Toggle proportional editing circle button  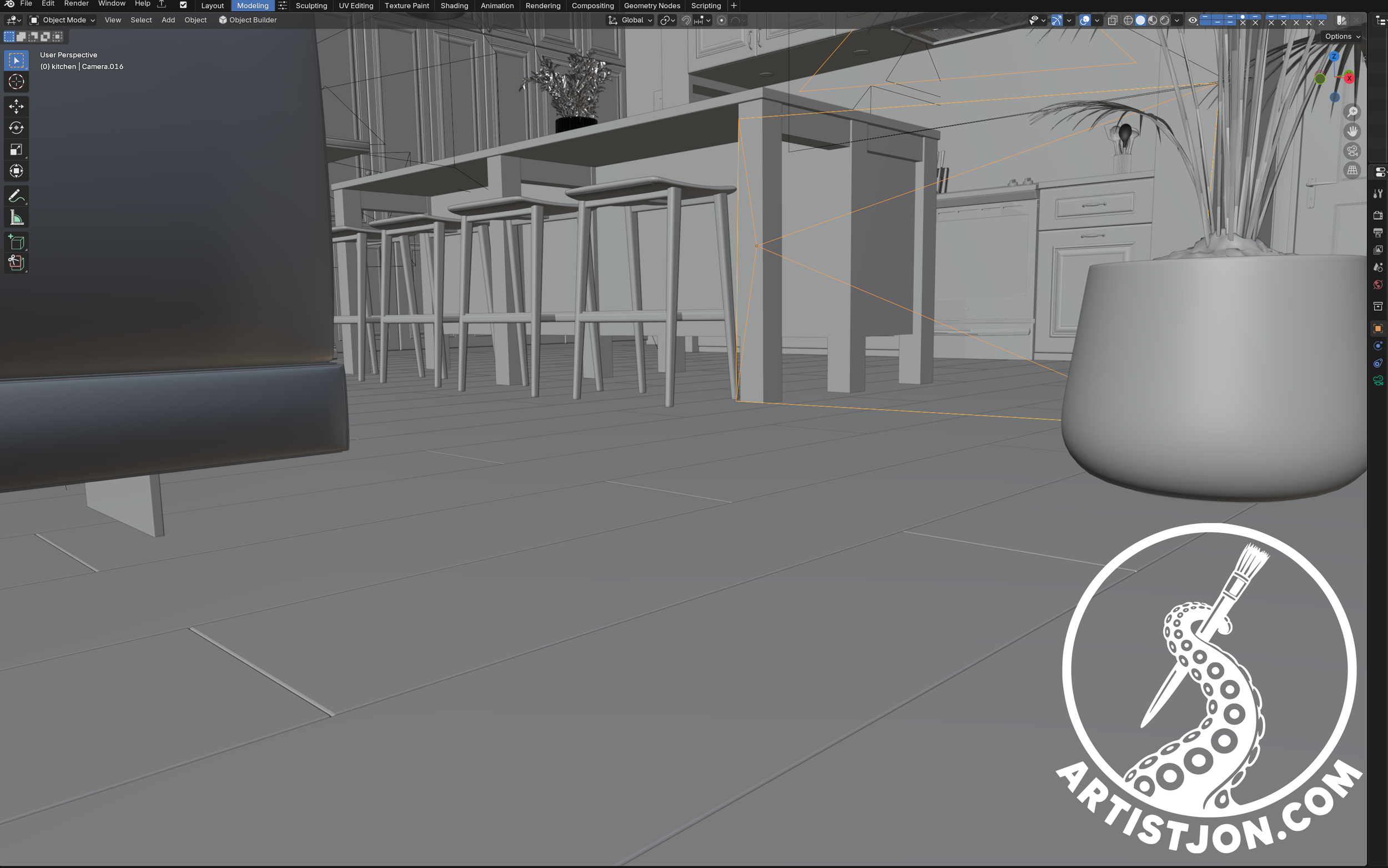[722, 20]
